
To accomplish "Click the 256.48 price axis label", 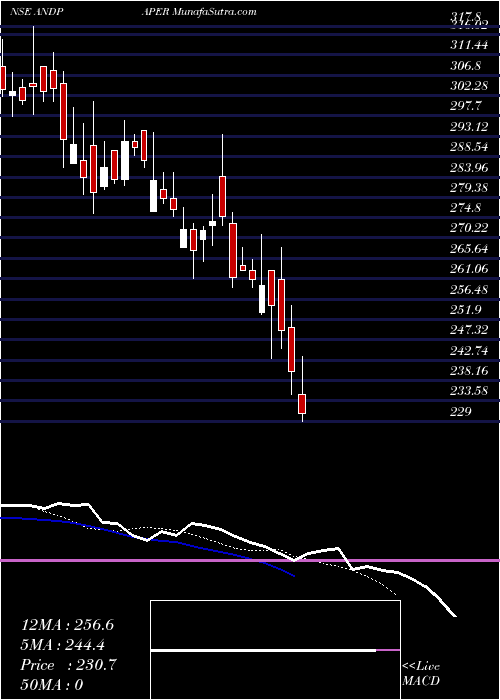I will pyautogui.click(x=469, y=290).
